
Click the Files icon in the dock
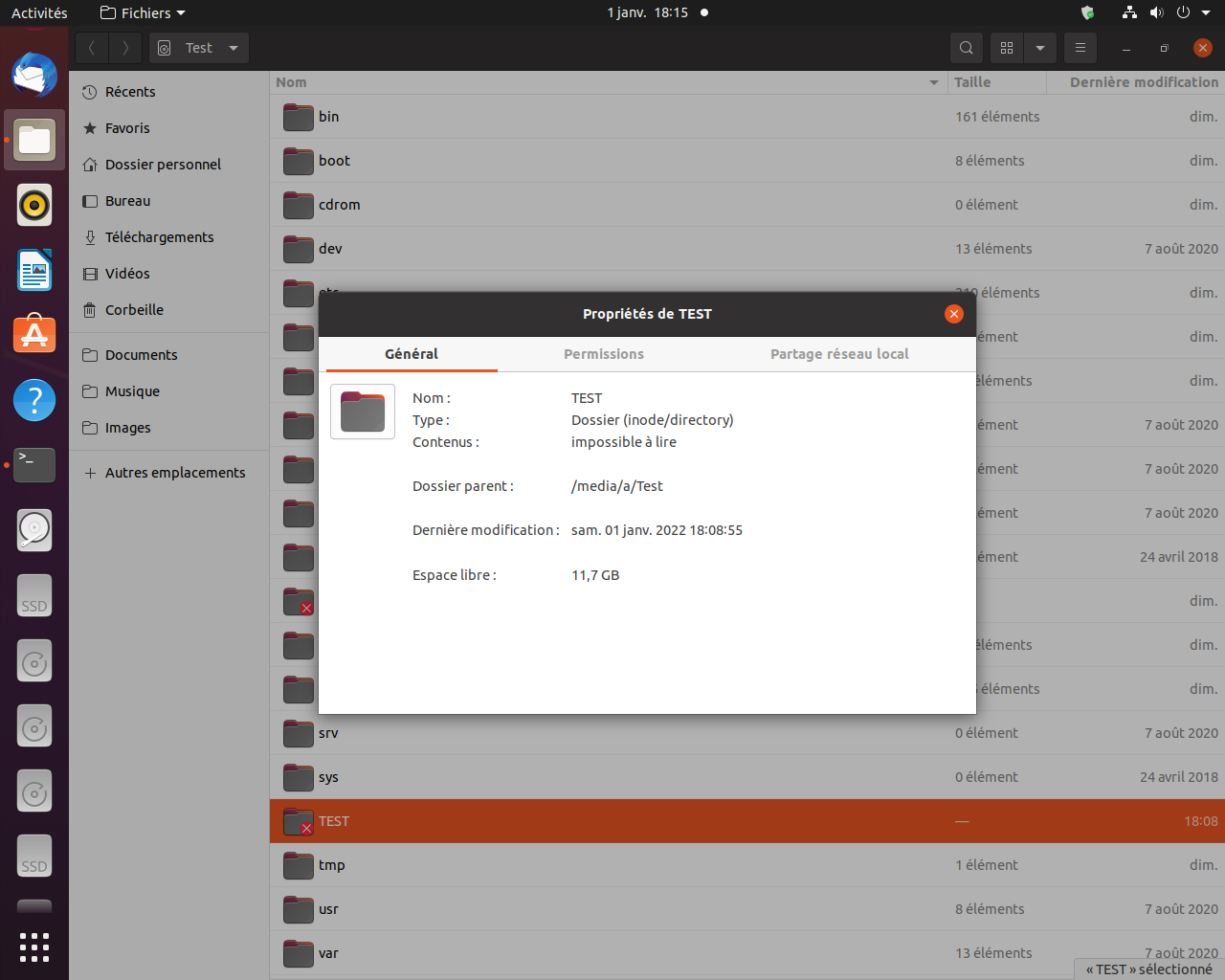pos(34,140)
